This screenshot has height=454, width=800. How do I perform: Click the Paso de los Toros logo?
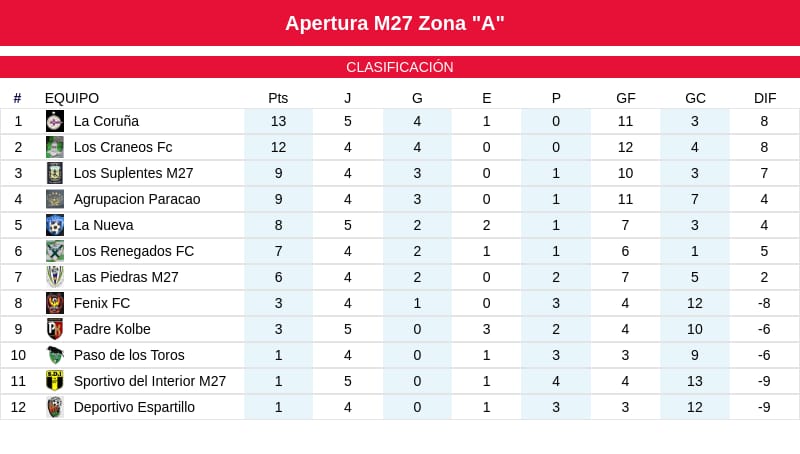pyautogui.click(x=55, y=355)
